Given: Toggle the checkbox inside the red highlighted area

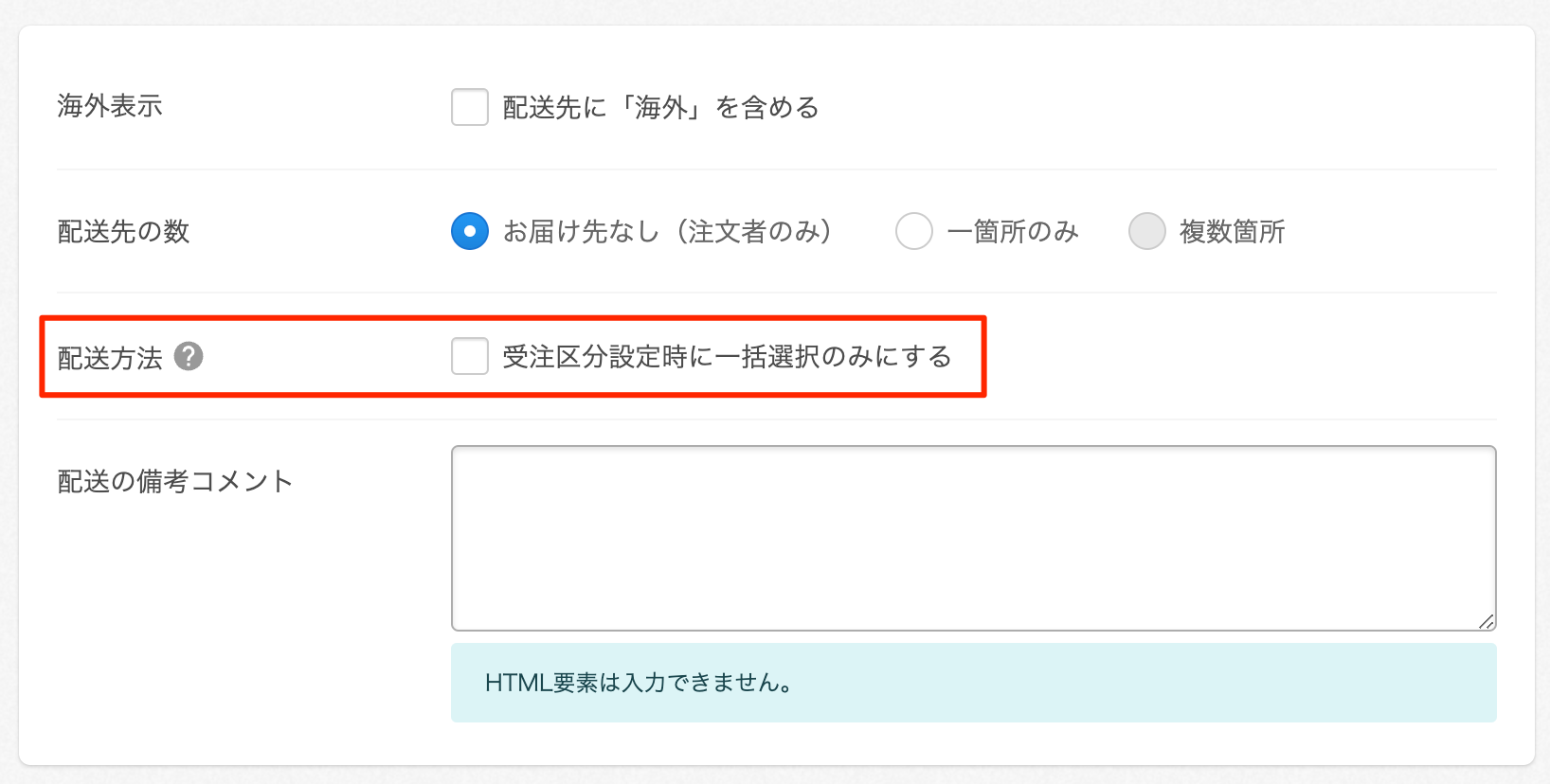Looking at the screenshot, I should click(469, 357).
